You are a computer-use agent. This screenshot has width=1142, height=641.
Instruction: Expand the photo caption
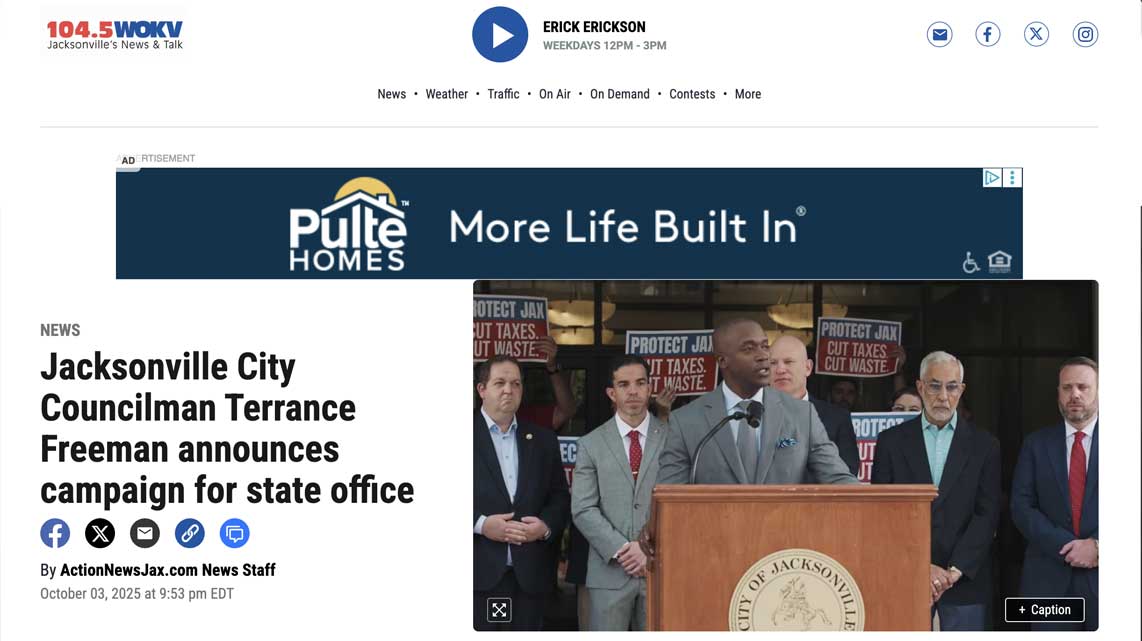(x=1044, y=610)
